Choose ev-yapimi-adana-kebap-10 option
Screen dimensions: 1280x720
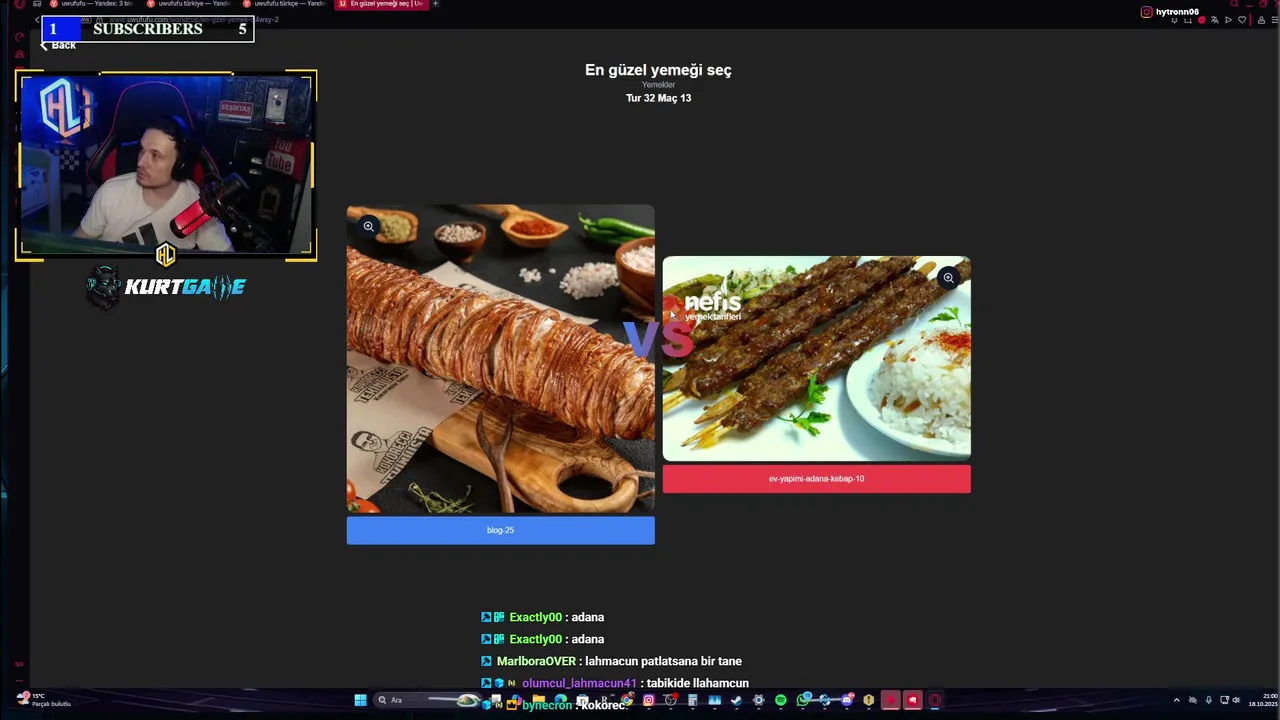816,478
